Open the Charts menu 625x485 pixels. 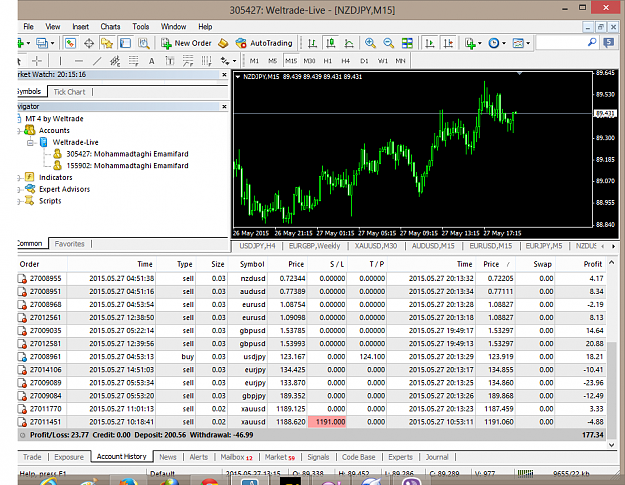coord(110,27)
